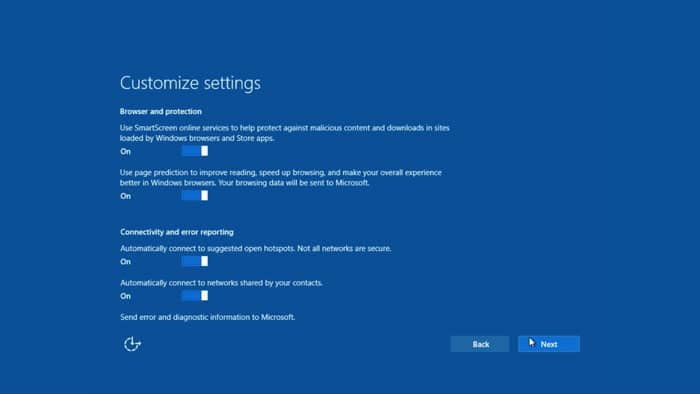
Task: Click the networks shared by contacts description
Action: [221, 283]
